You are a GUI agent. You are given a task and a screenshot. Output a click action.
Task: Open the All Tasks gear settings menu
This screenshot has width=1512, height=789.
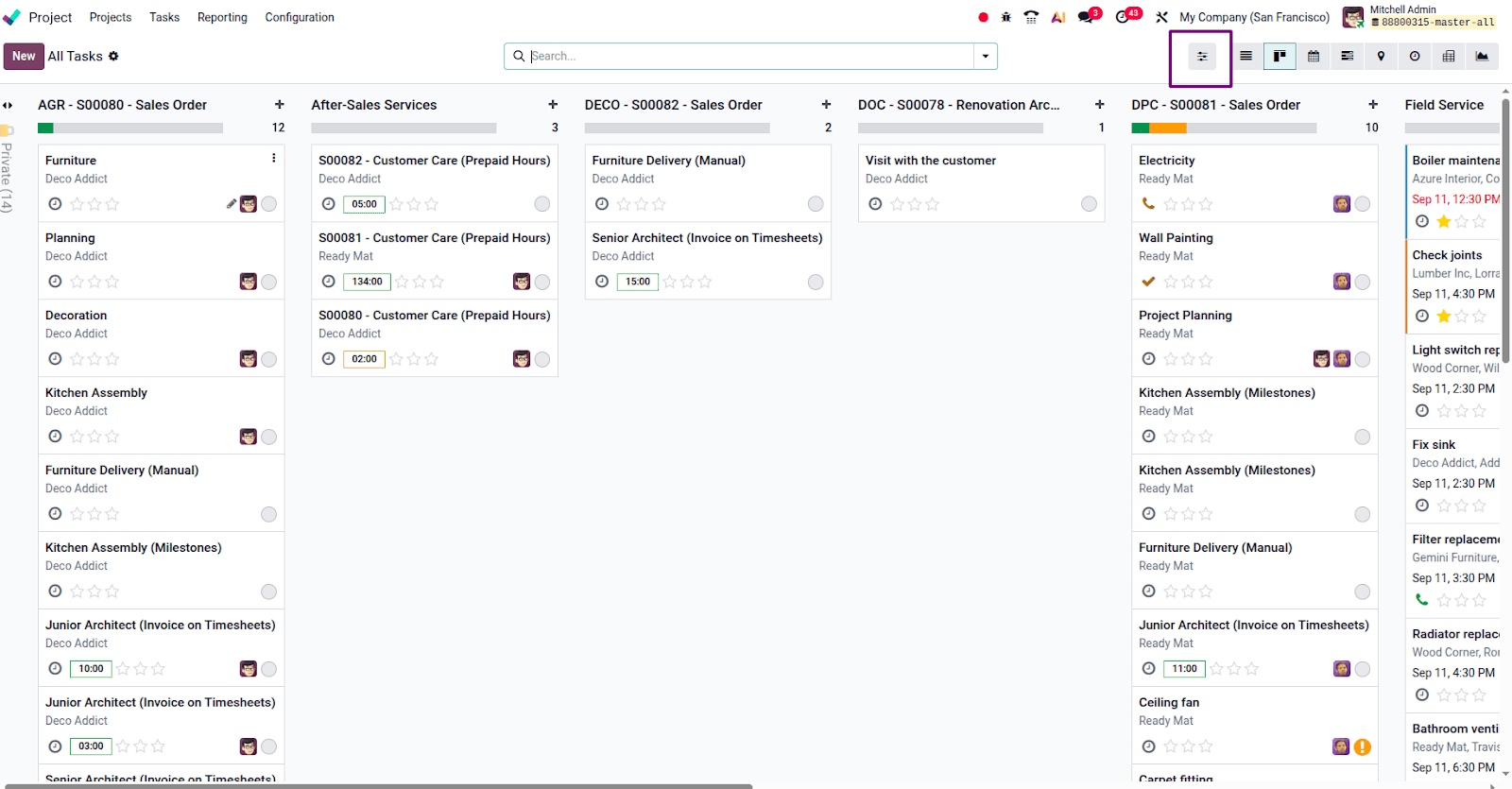(113, 57)
